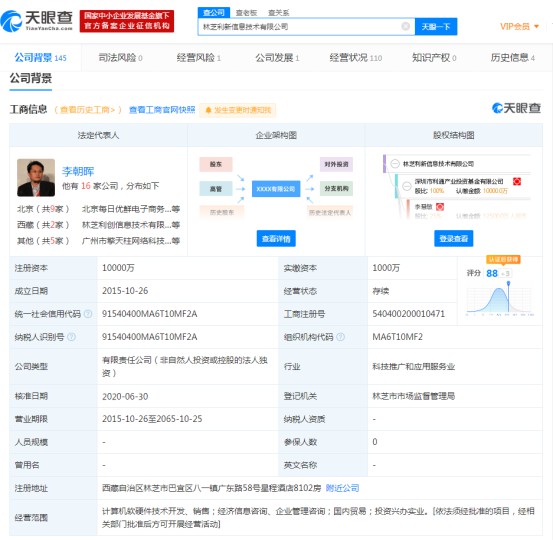This screenshot has width=553, height=540.
Task: Click the organization code MA6T10MF2
Action: tap(397, 337)
